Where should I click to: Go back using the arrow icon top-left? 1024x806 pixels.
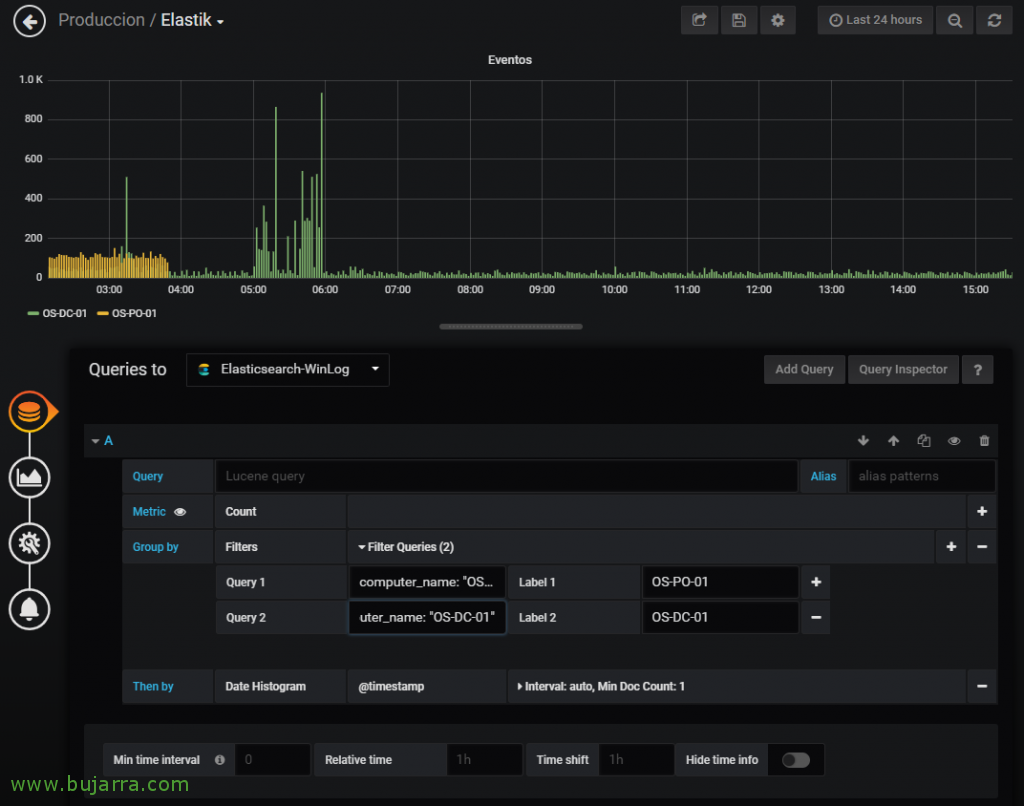(29, 20)
